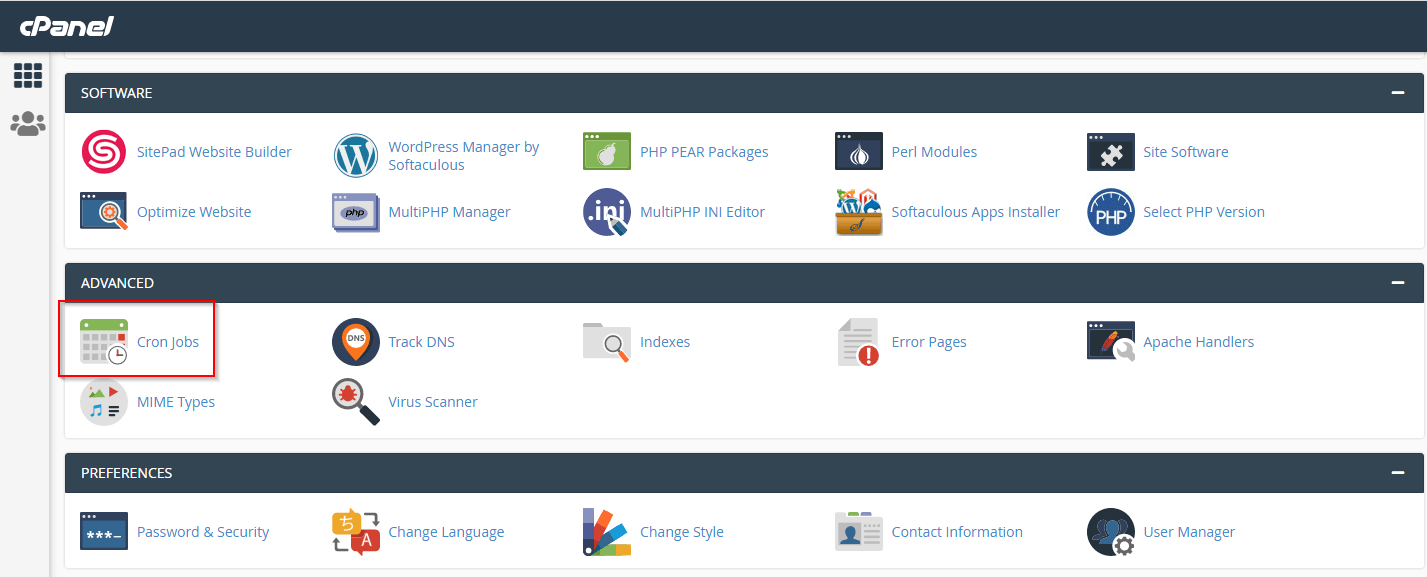Click the SitePad Website Builder icon

104,152
